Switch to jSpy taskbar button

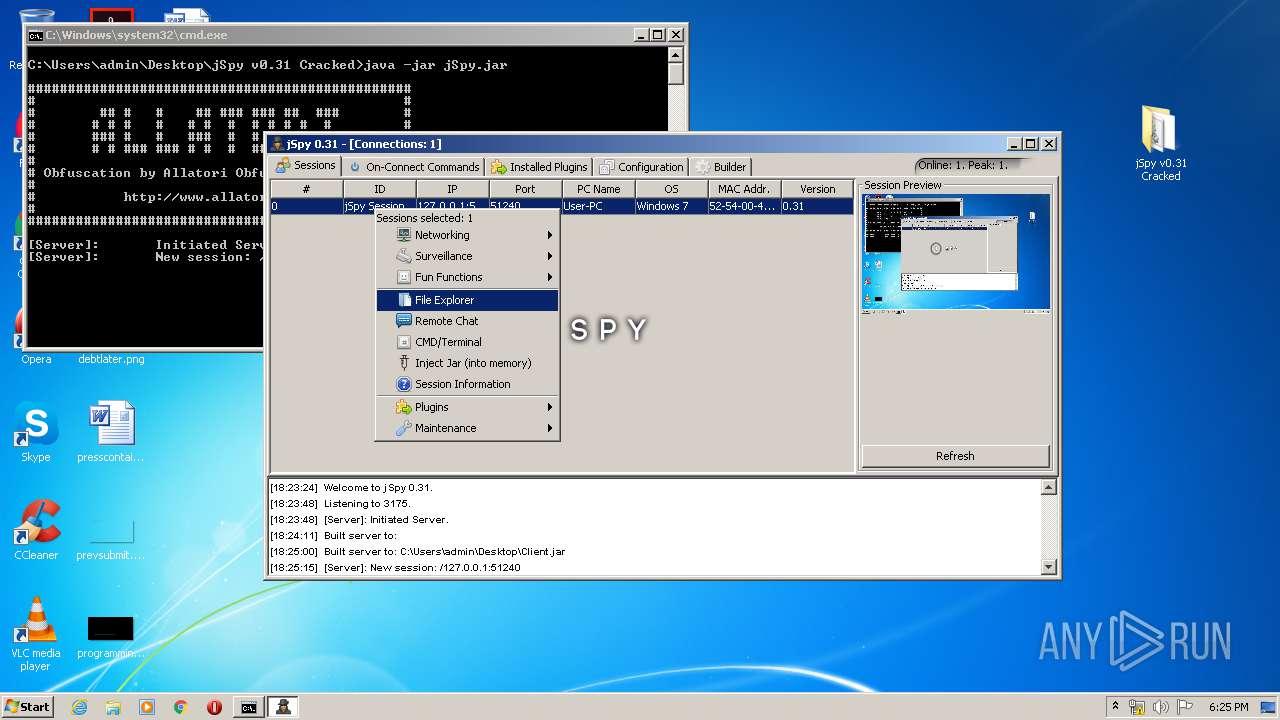(283, 707)
